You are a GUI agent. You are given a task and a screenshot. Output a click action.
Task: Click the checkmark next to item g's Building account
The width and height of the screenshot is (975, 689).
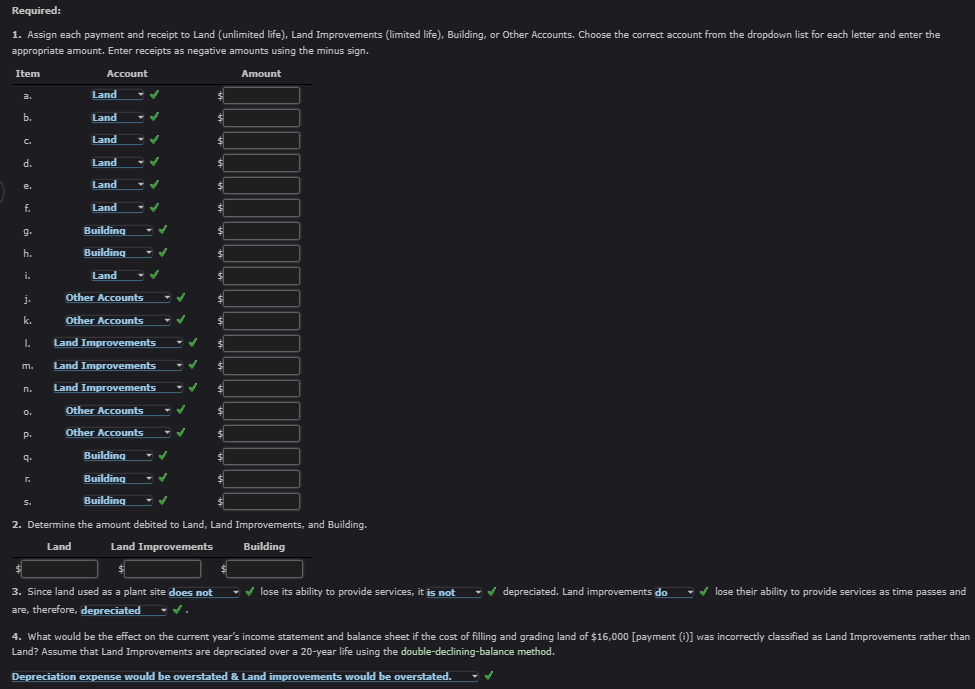[x=163, y=229]
